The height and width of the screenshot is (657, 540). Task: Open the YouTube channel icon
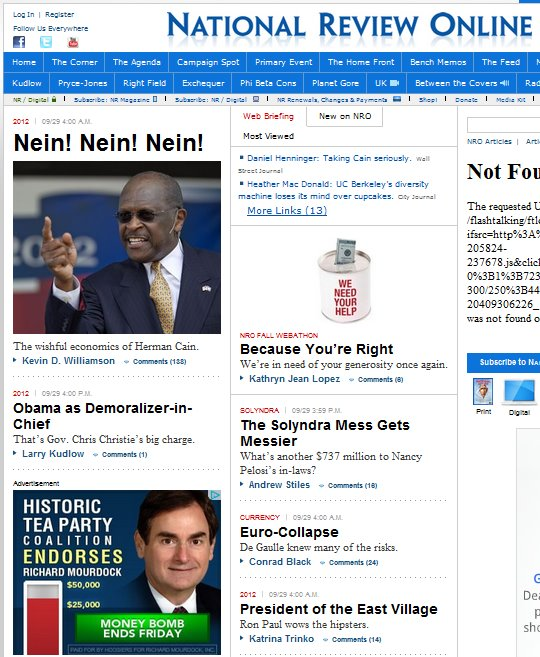[x=73, y=42]
